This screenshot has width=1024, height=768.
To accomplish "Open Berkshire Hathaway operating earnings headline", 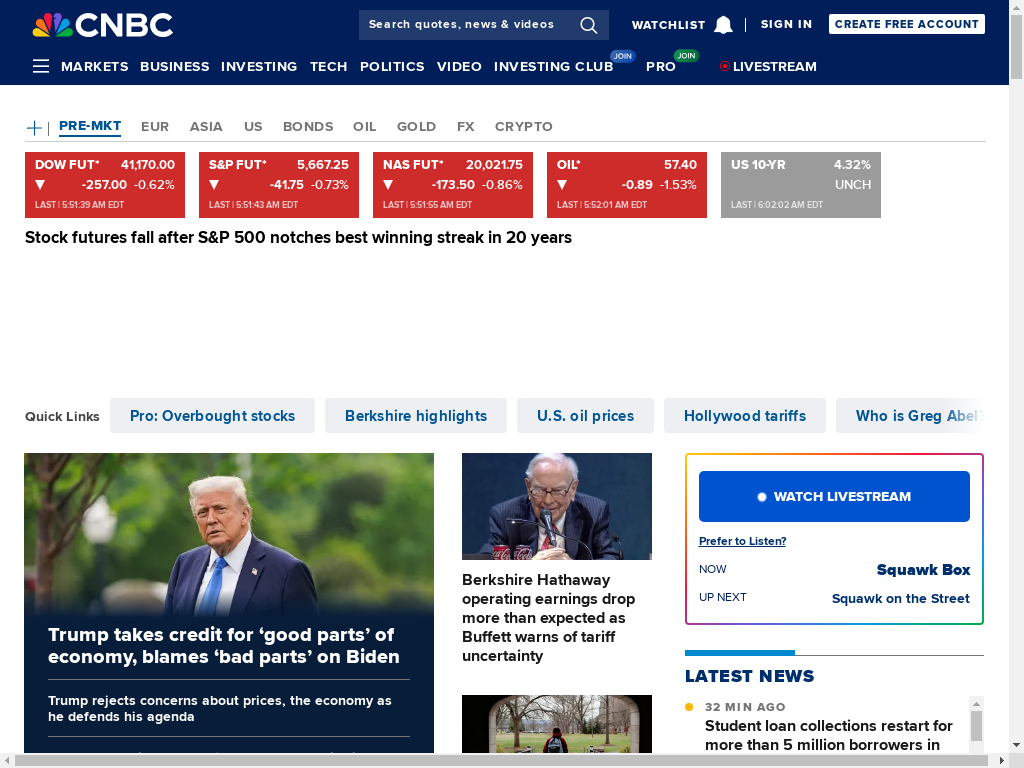I will [549, 618].
